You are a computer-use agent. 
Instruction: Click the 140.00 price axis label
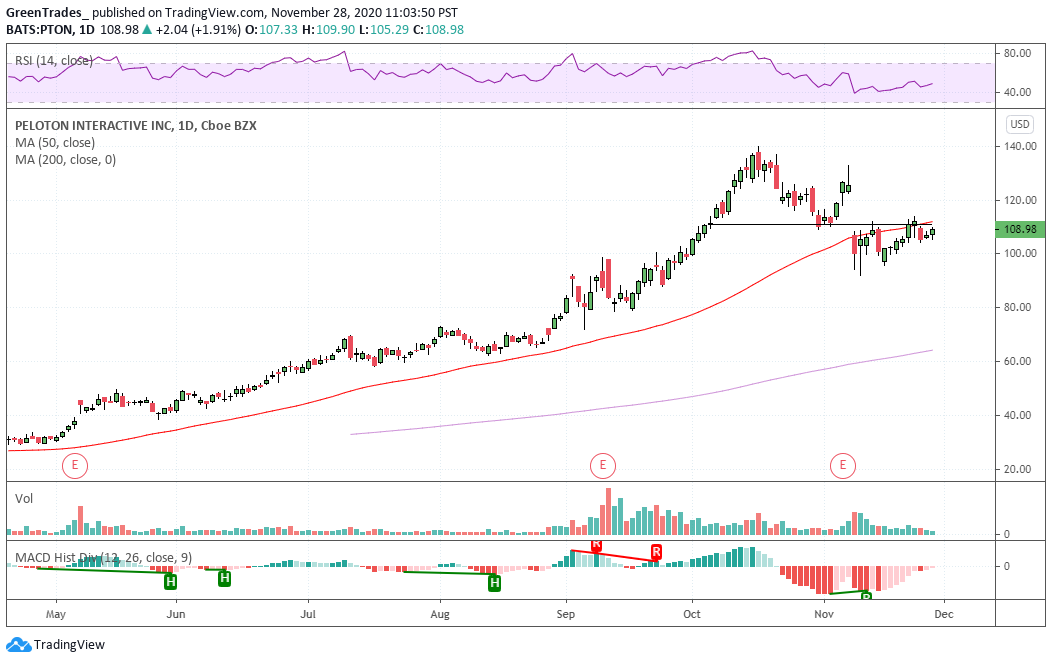click(x=1020, y=146)
